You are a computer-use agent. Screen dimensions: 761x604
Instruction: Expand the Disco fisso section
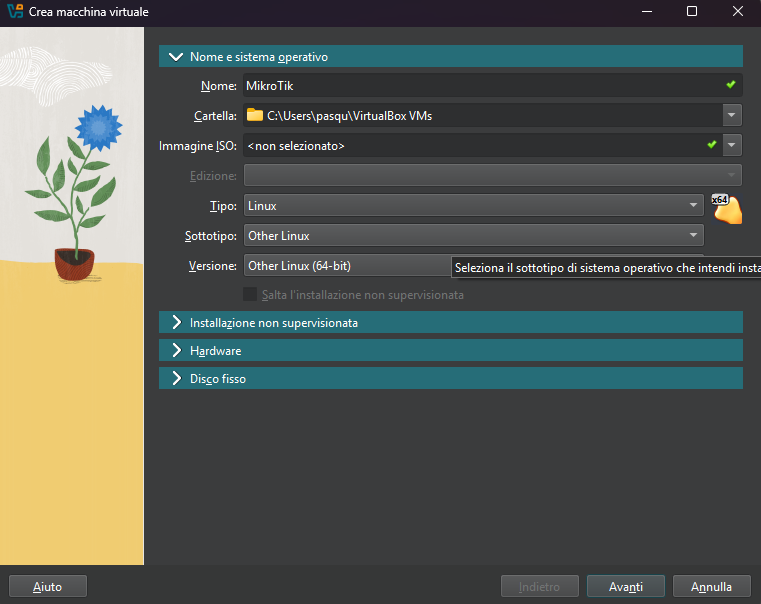[x=451, y=378]
